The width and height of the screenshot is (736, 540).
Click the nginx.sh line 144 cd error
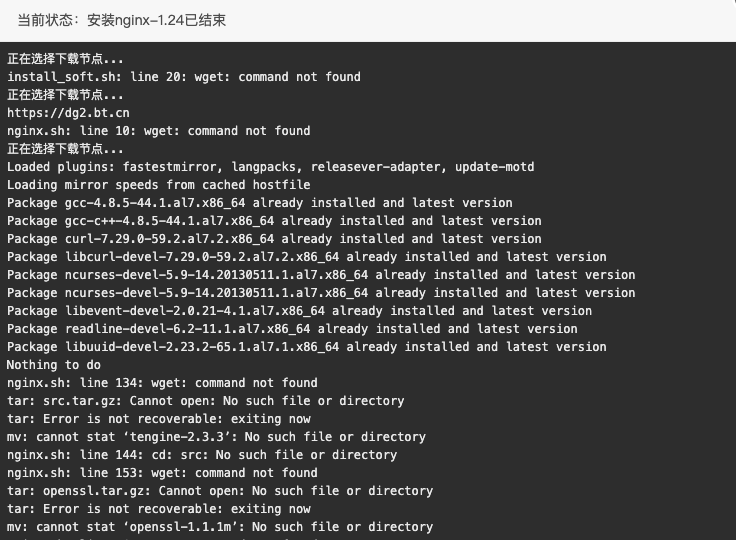pos(202,455)
